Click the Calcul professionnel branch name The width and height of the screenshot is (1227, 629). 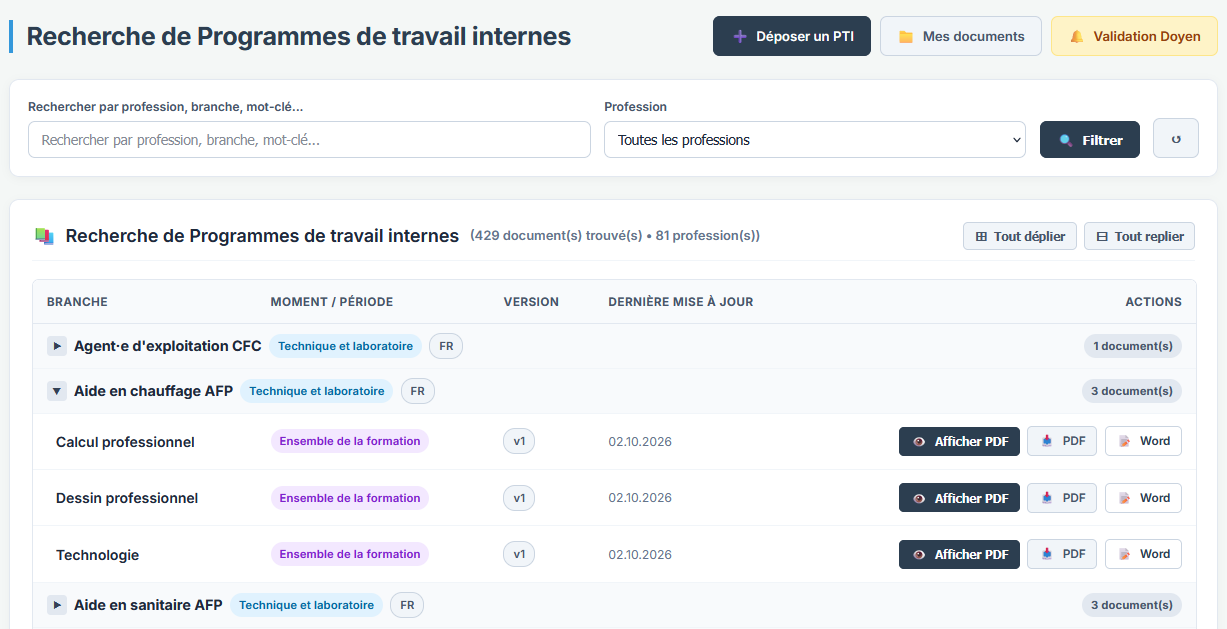point(125,442)
